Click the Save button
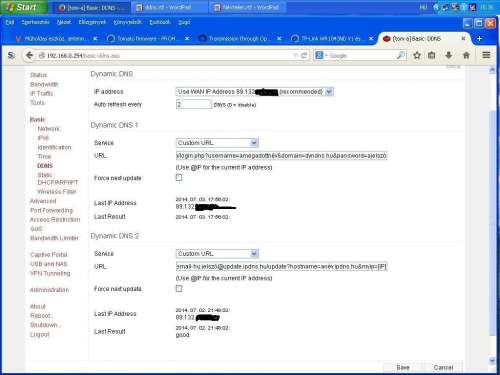Image resolution: width=500 pixels, height=375 pixels. click(x=403, y=367)
